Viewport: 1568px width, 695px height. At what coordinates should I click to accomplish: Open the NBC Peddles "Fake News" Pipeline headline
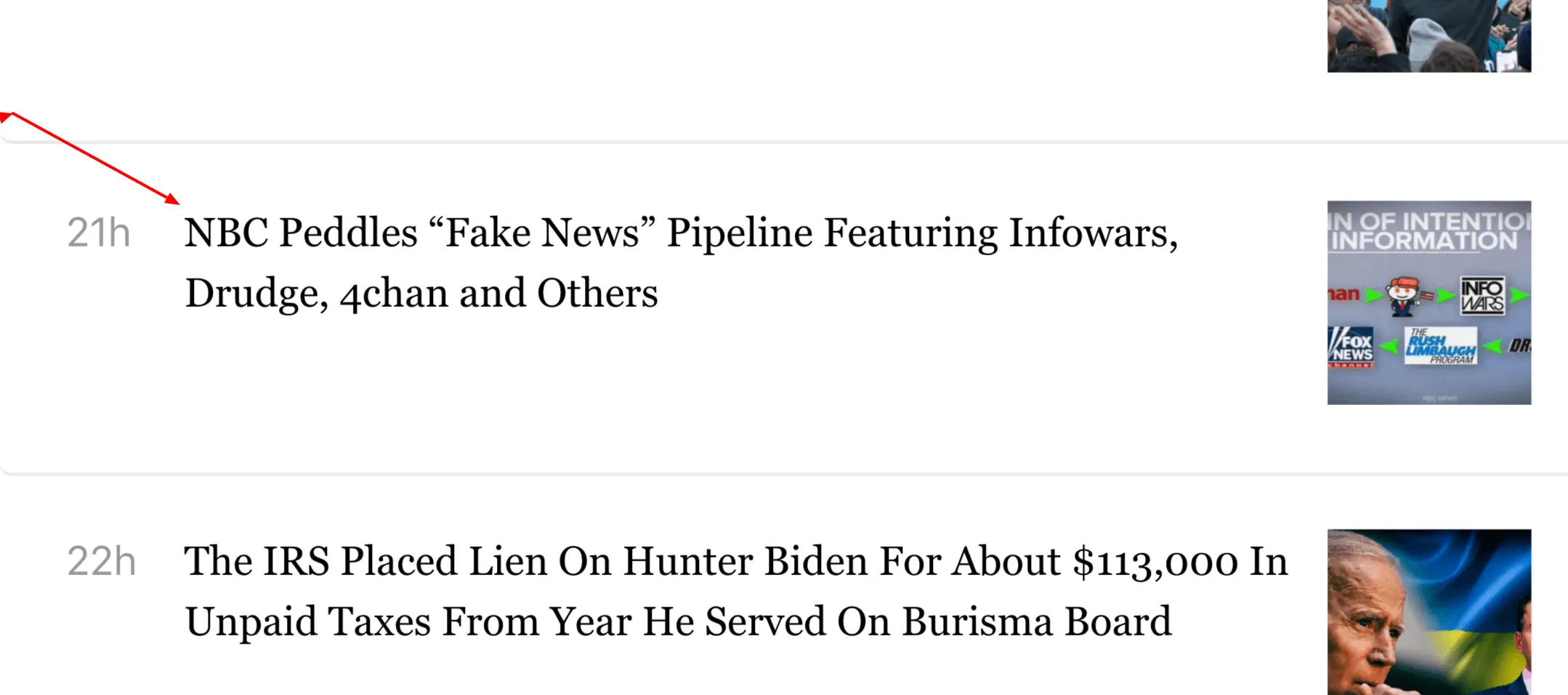coord(680,233)
